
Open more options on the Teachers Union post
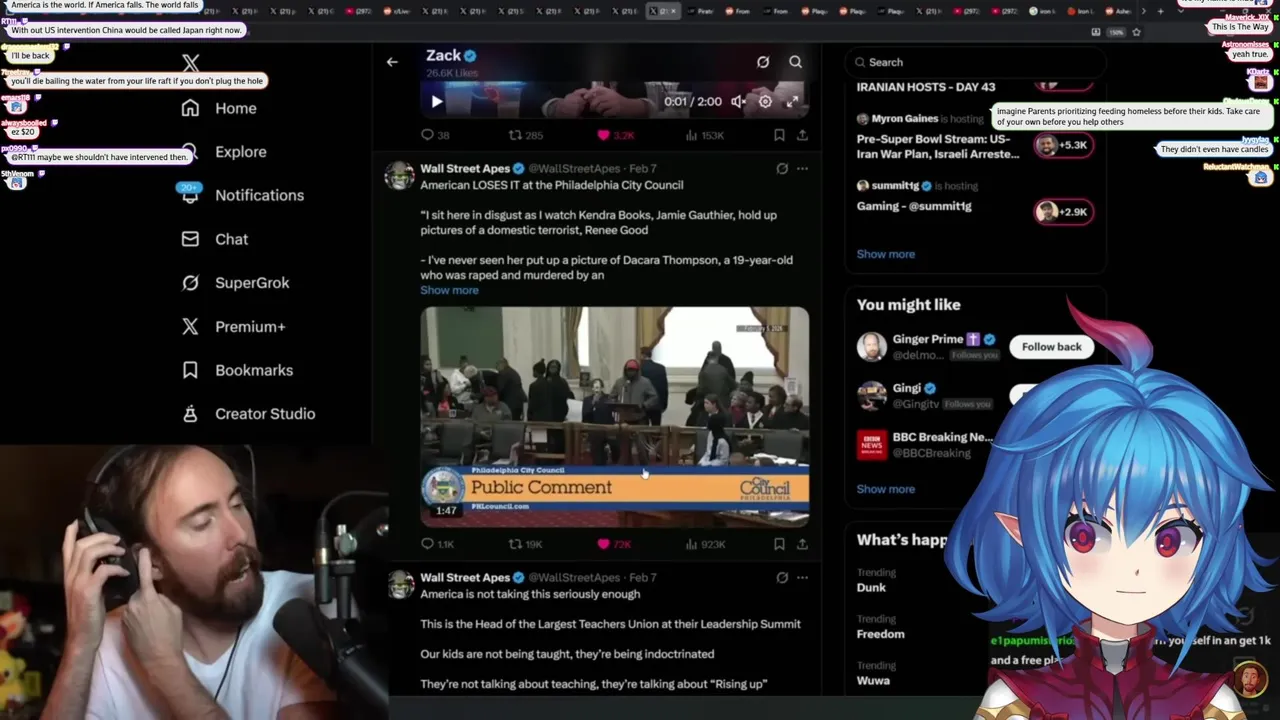coord(802,578)
